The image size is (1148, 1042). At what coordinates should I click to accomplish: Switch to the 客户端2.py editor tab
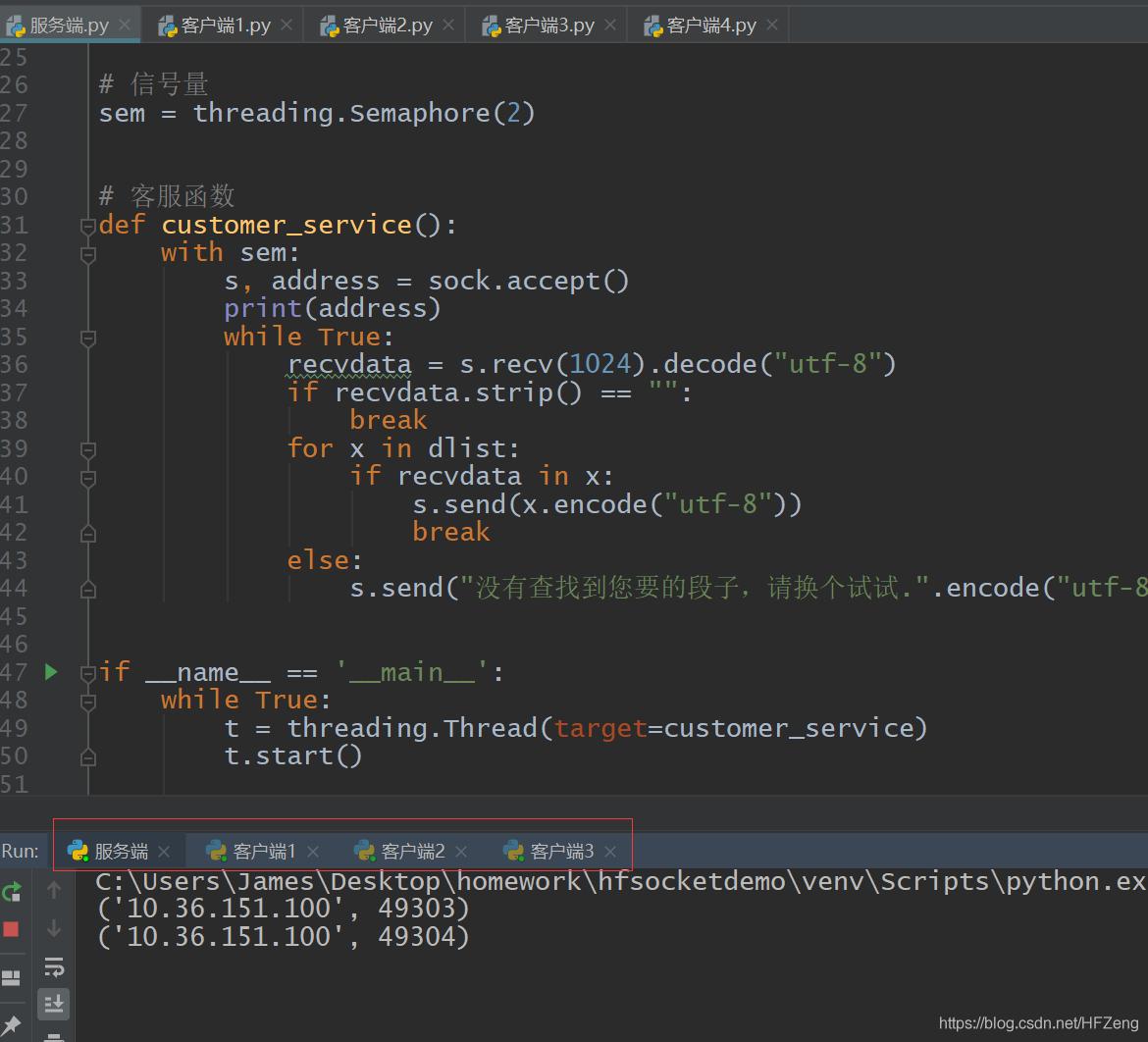coord(389,25)
